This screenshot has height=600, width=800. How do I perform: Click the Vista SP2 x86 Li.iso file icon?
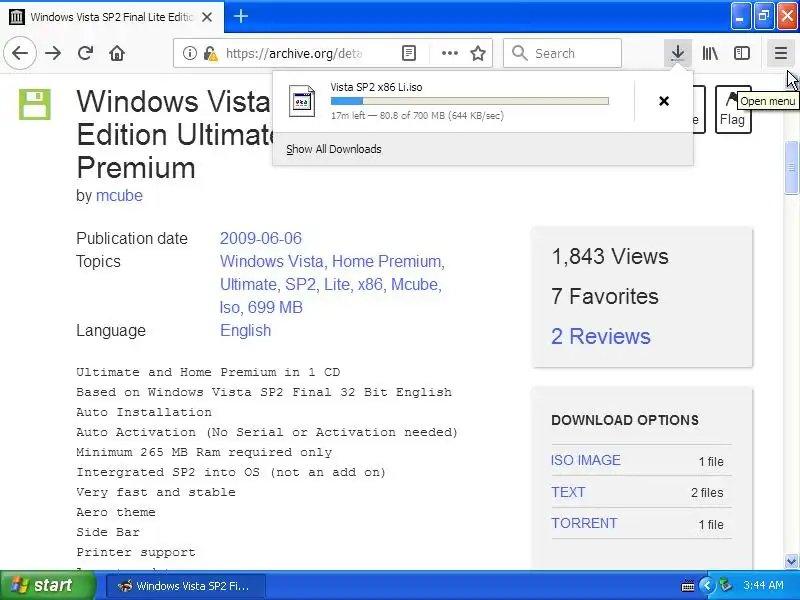point(302,101)
